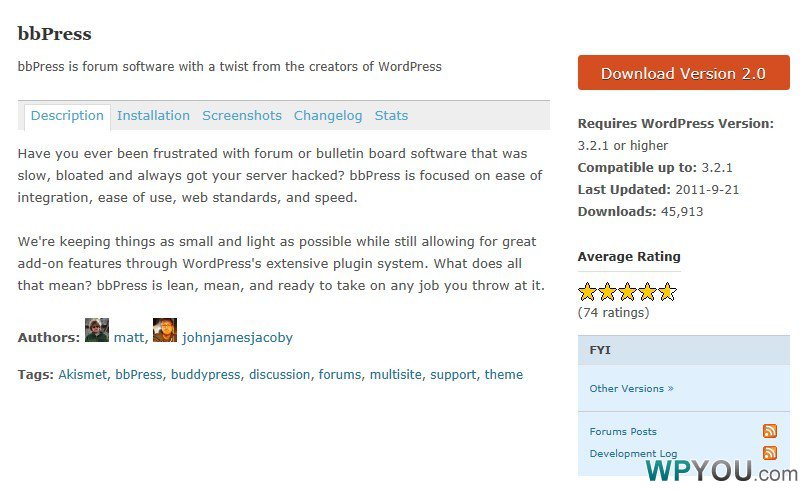Browse plugins tagged buddypress

(205, 375)
